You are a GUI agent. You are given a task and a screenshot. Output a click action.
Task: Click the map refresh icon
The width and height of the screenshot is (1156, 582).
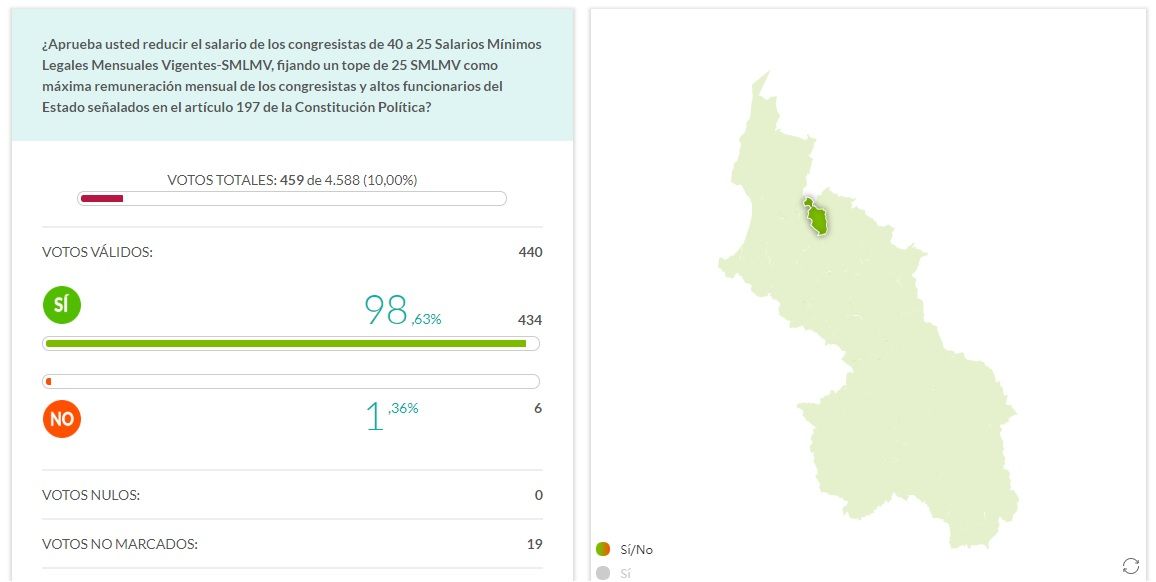click(1131, 566)
